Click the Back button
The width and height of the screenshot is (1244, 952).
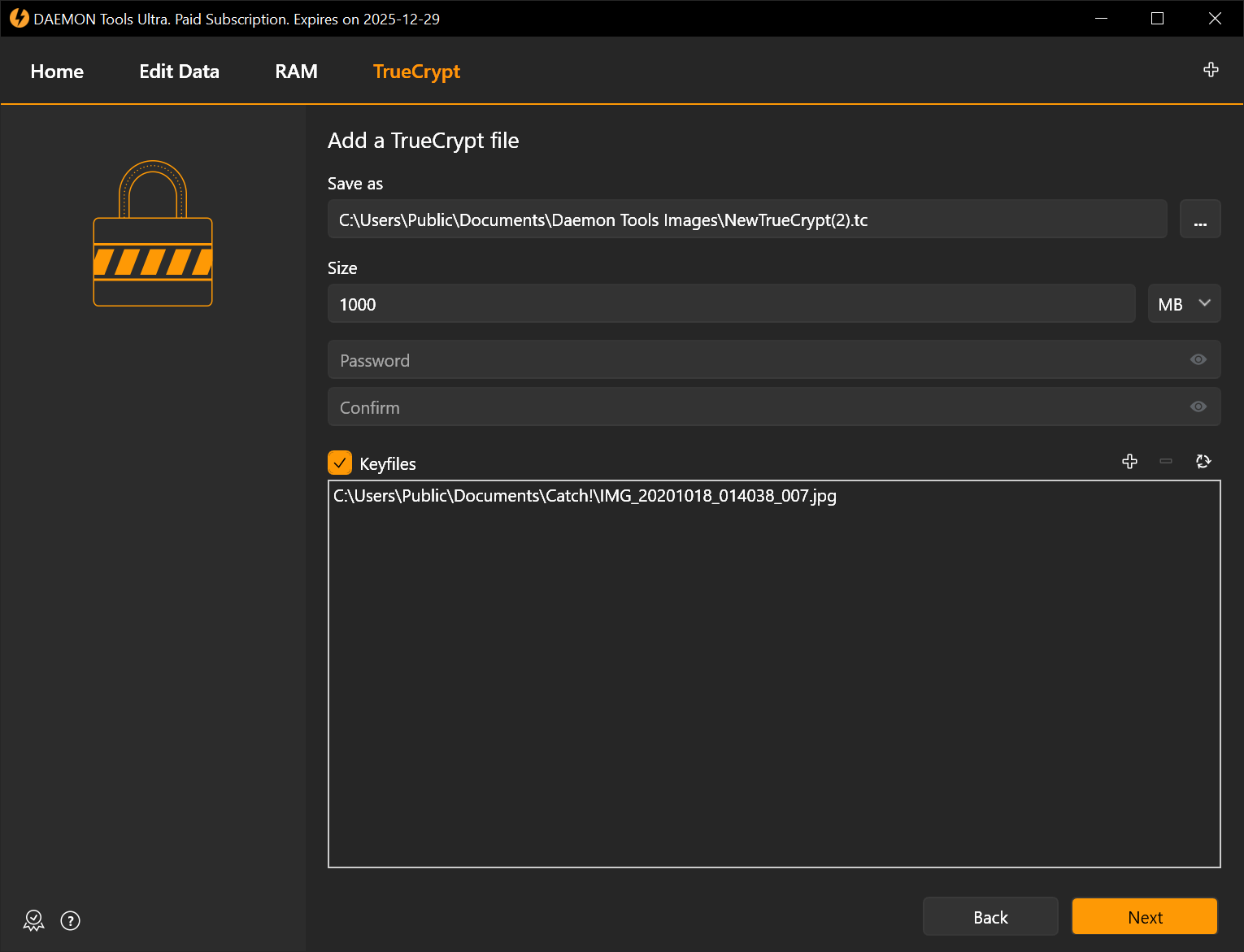click(990, 917)
